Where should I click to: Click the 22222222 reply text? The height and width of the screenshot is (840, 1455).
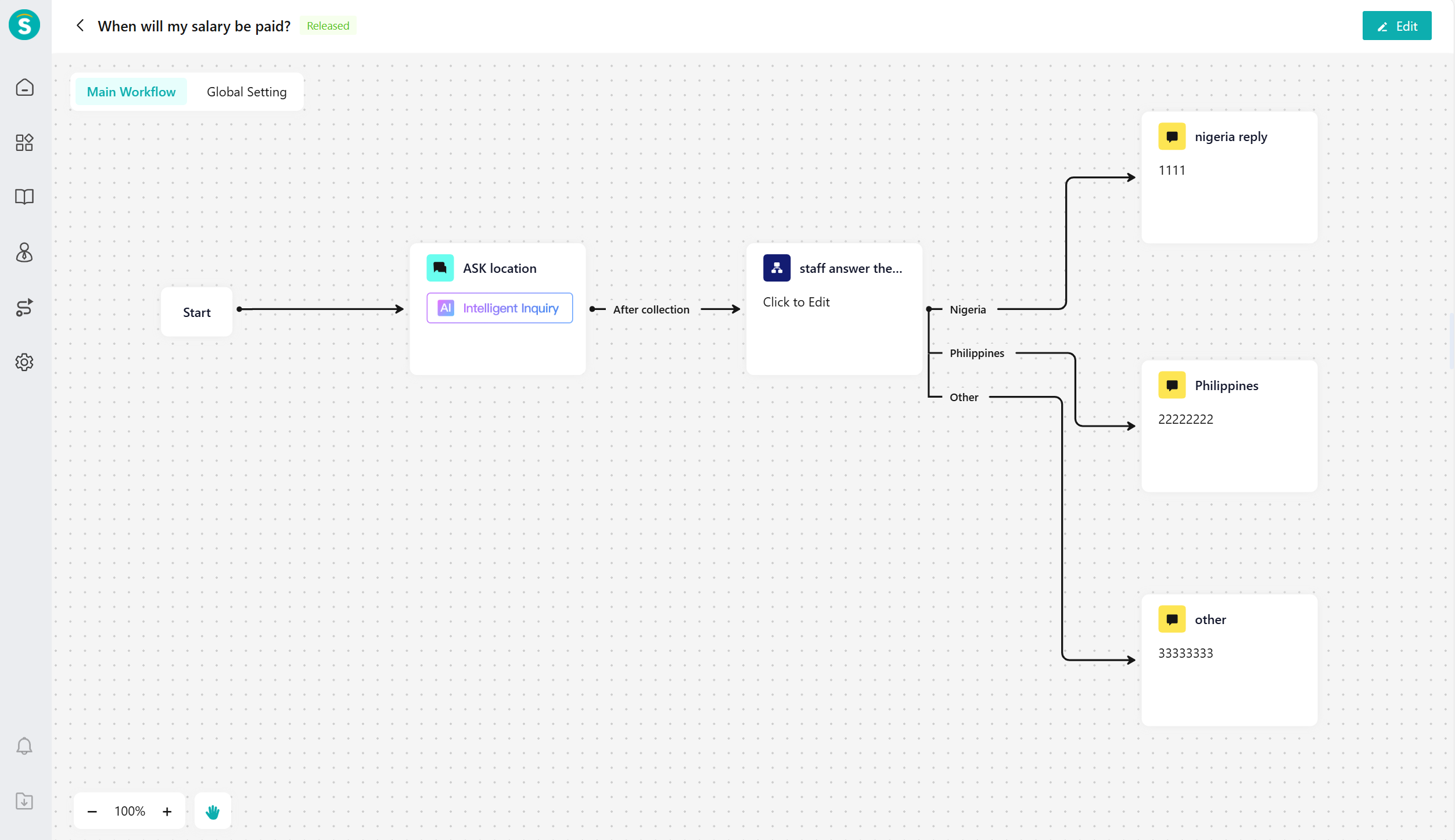1185,419
